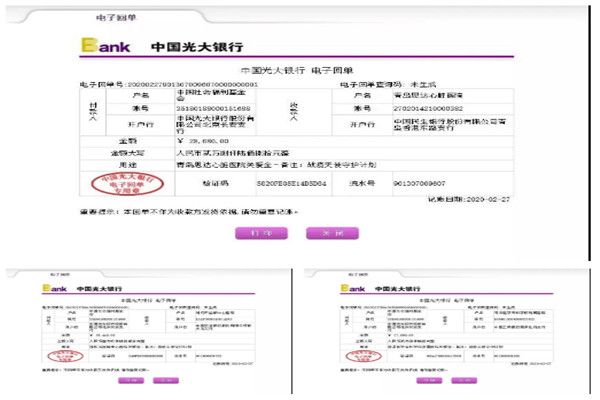Click the 付款人 vertical label on the large receipt
This screenshot has height=400, width=600.
click(x=93, y=111)
